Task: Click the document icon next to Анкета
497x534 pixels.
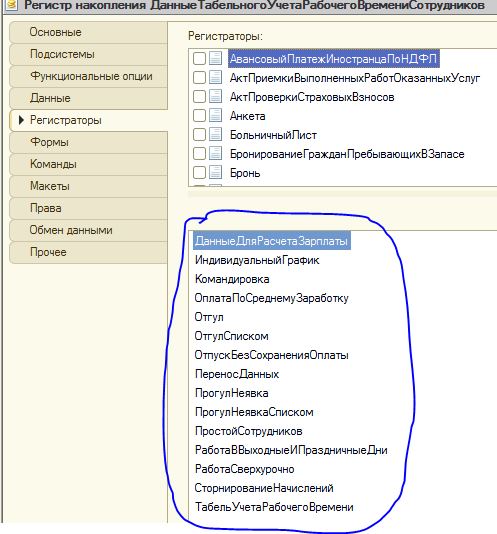Action: pyautogui.click(x=215, y=115)
